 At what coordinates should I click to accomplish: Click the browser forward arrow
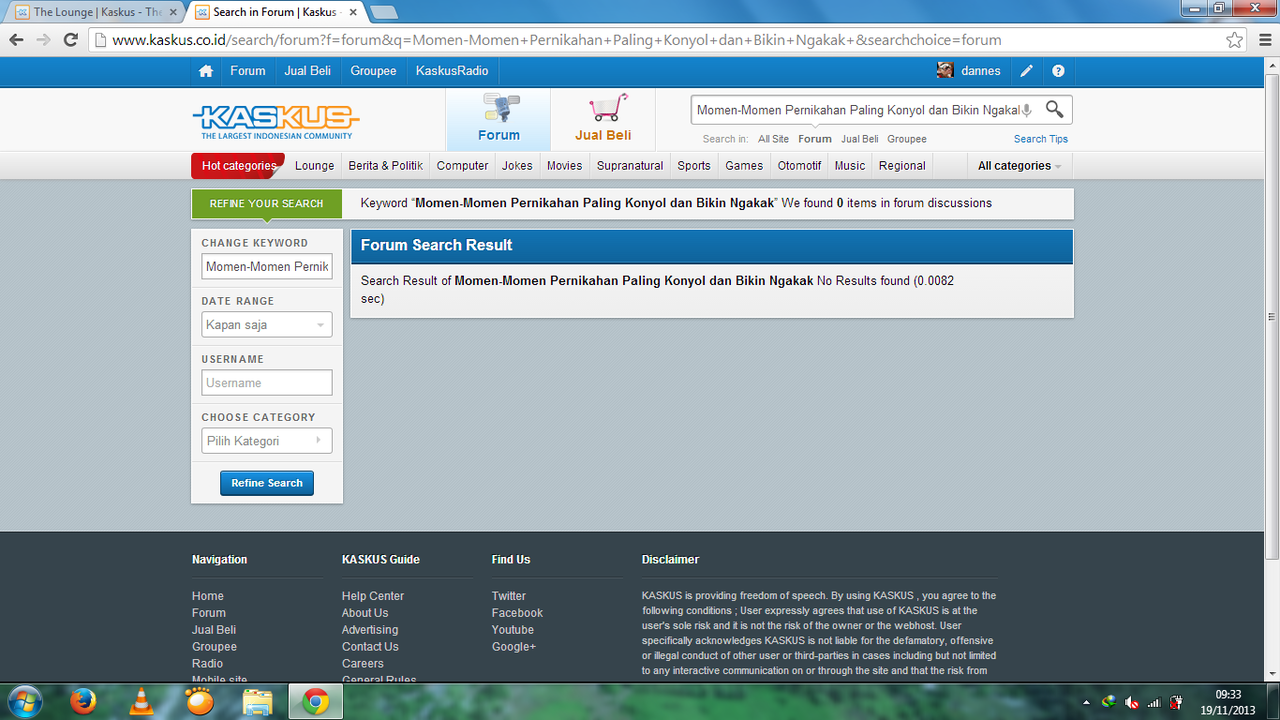coord(43,40)
